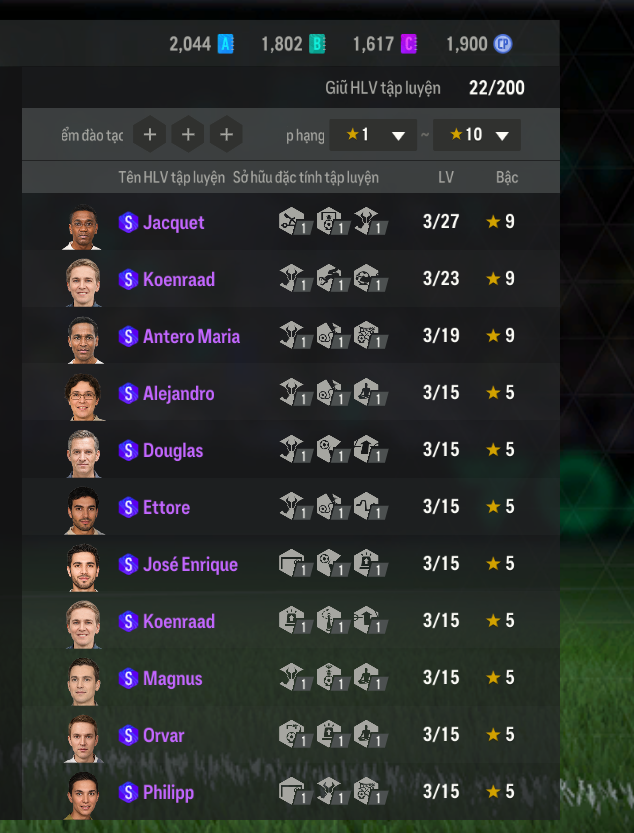634x833 pixels.
Task: Click Jacquet's first training trait icon
Action: (x=292, y=221)
